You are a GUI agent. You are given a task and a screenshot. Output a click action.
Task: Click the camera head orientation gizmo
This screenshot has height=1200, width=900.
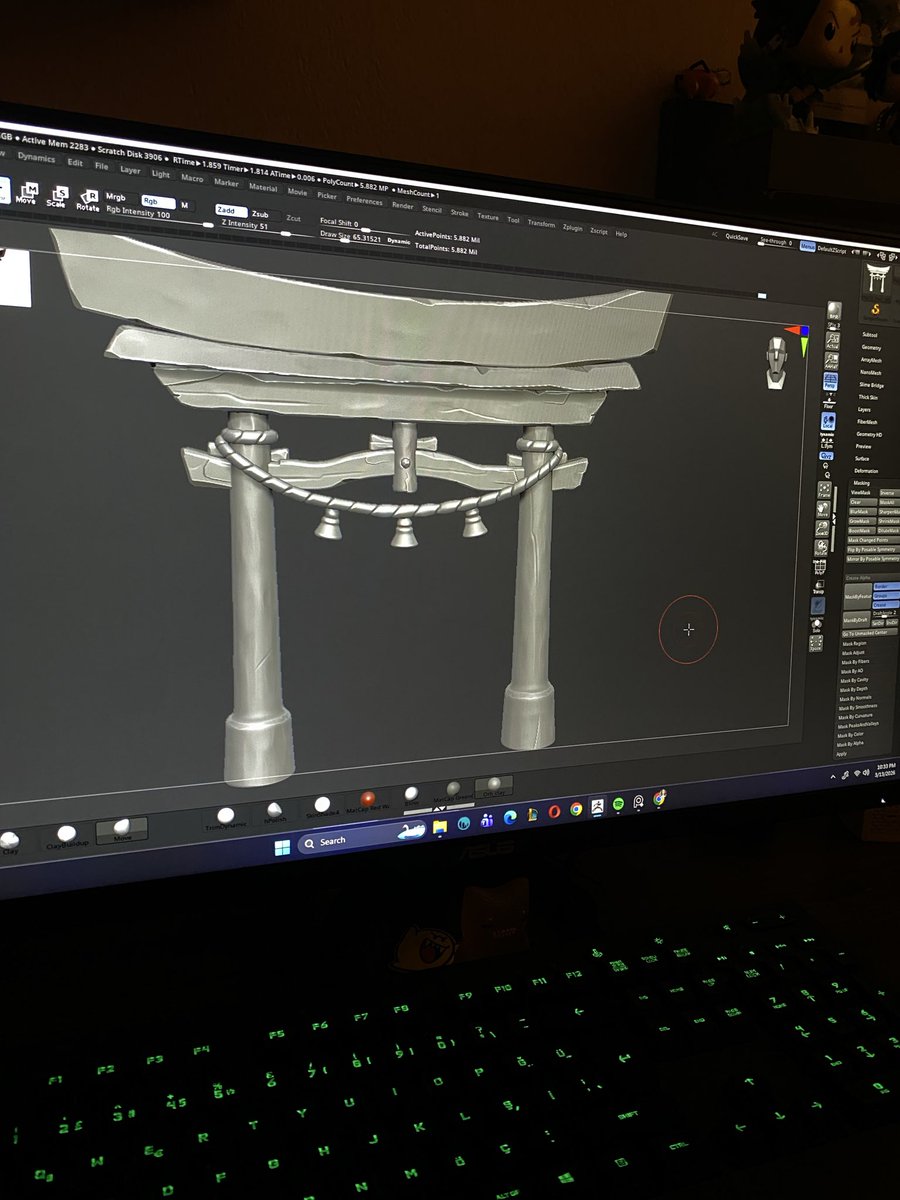[x=776, y=362]
